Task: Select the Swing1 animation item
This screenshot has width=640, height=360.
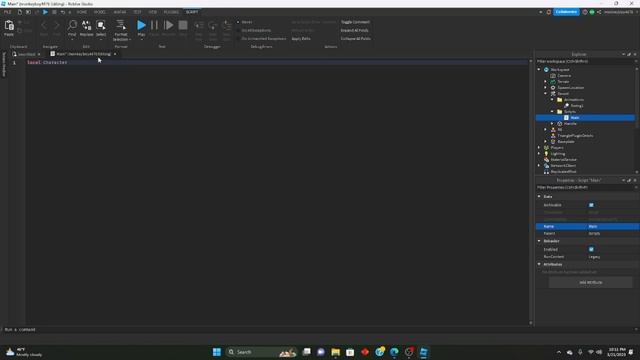Action: tap(576, 106)
